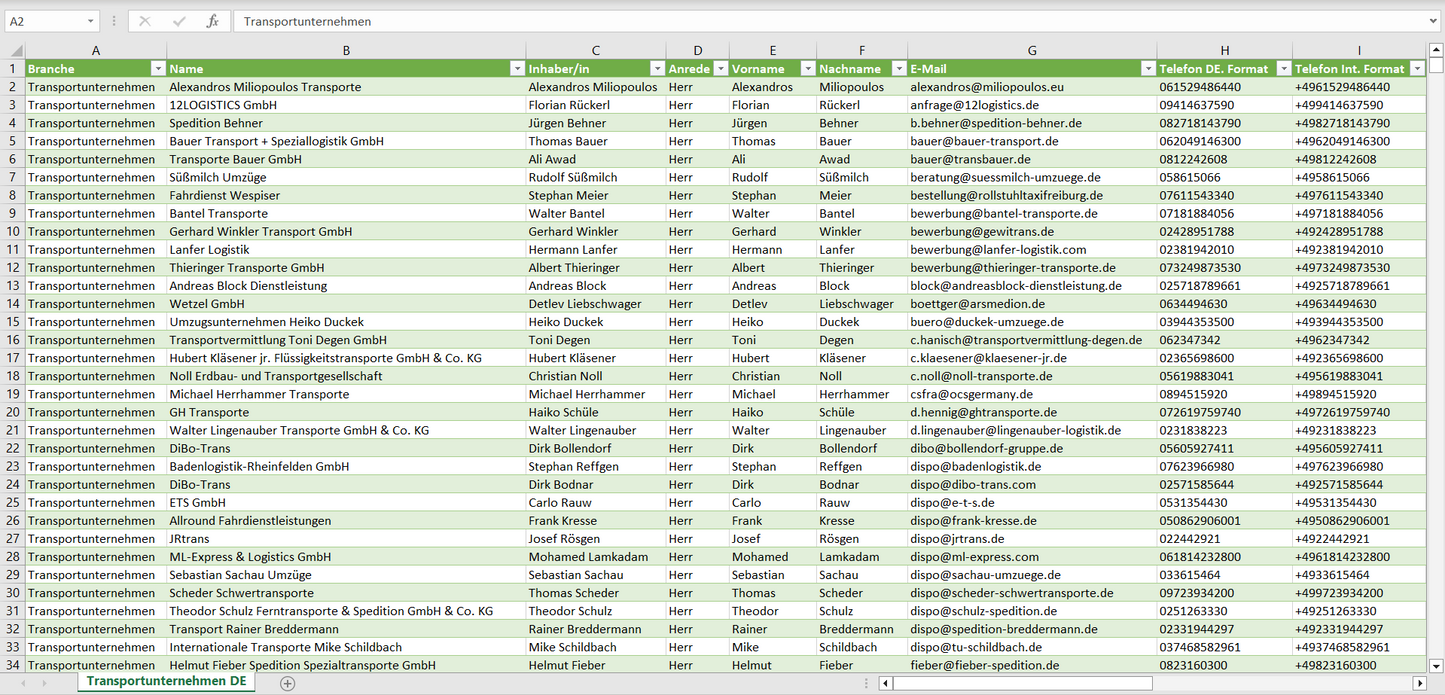The height and width of the screenshot is (695, 1445).
Task: Open the Branche column filter dropdown
Action: click(x=157, y=69)
